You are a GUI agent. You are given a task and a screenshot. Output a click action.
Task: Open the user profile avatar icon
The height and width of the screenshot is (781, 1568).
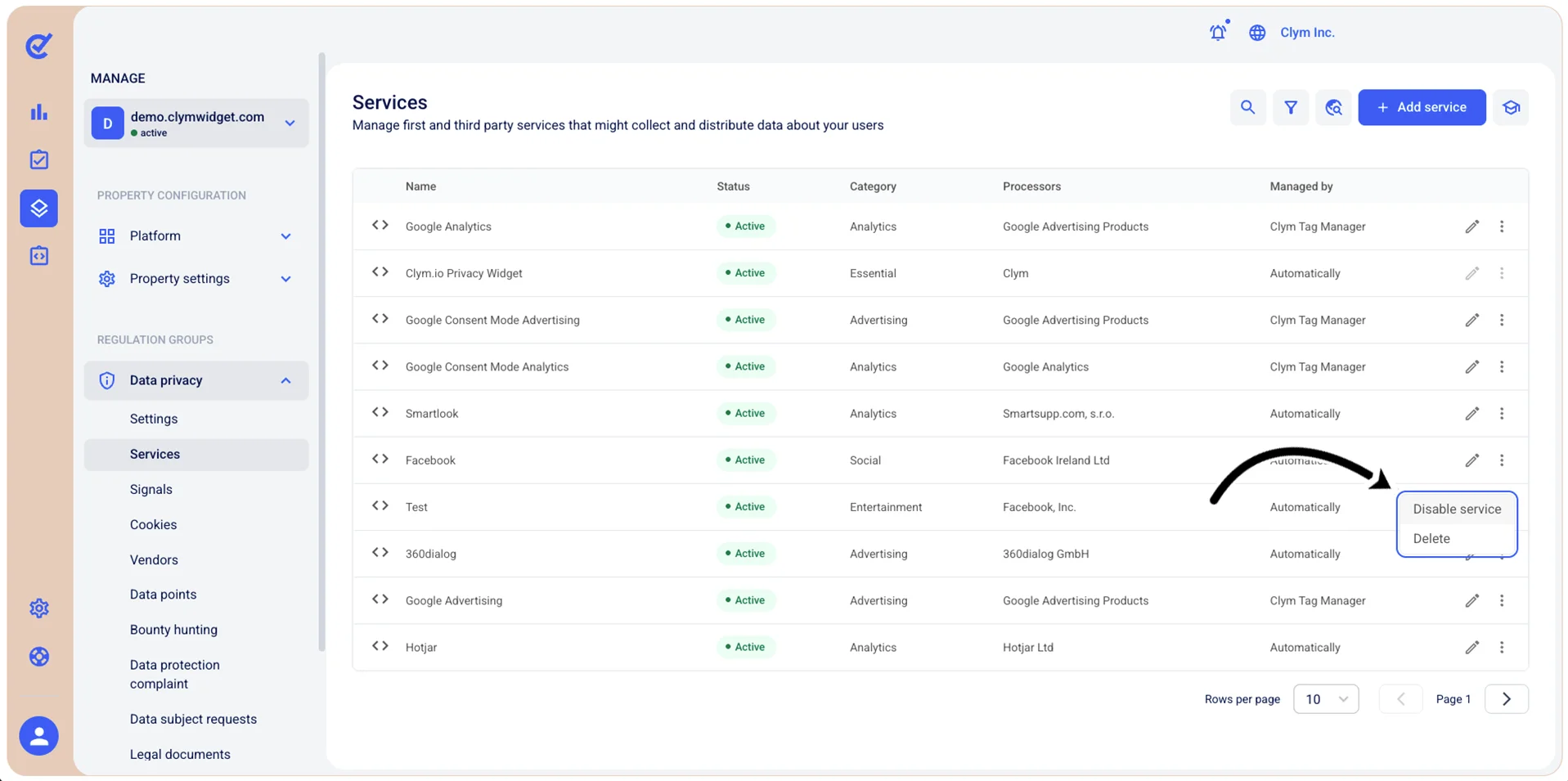pyautogui.click(x=38, y=736)
